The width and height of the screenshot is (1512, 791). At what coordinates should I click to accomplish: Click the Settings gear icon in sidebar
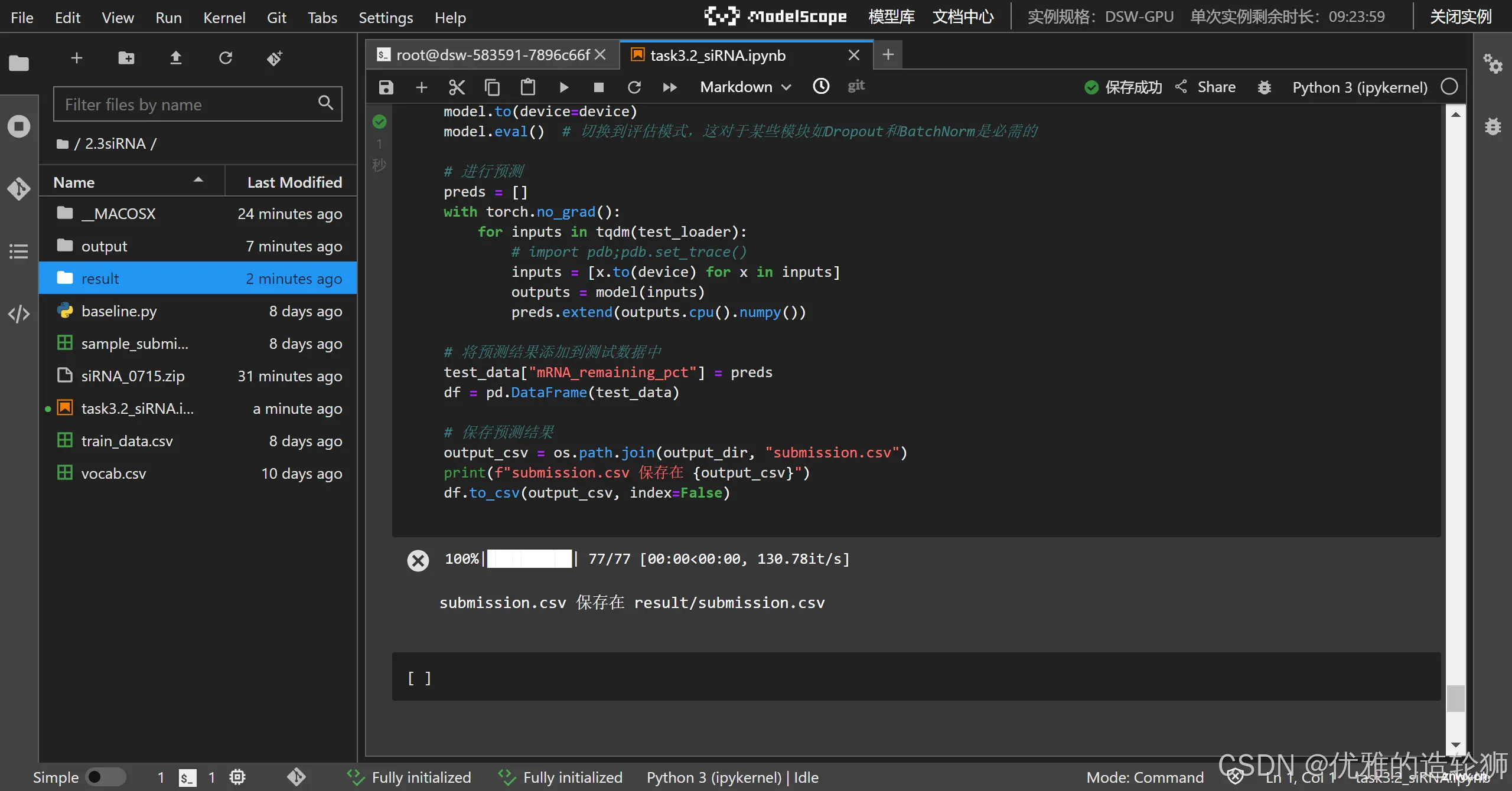pyautogui.click(x=1493, y=66)
